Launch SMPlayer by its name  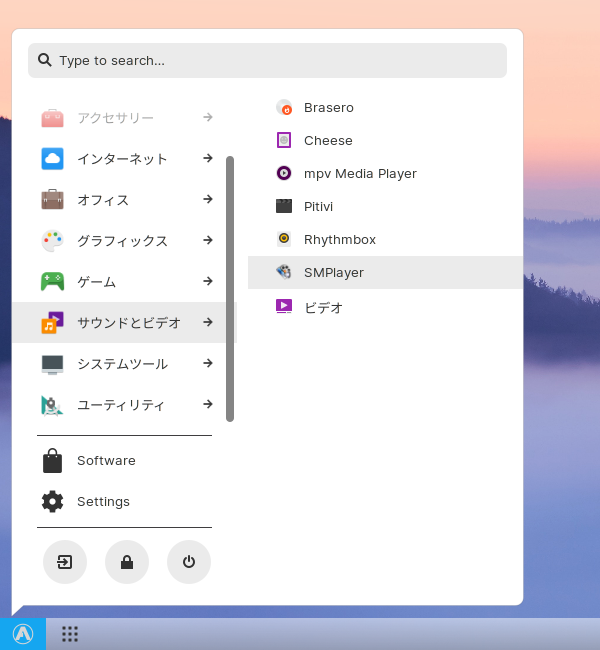[334, 273]
